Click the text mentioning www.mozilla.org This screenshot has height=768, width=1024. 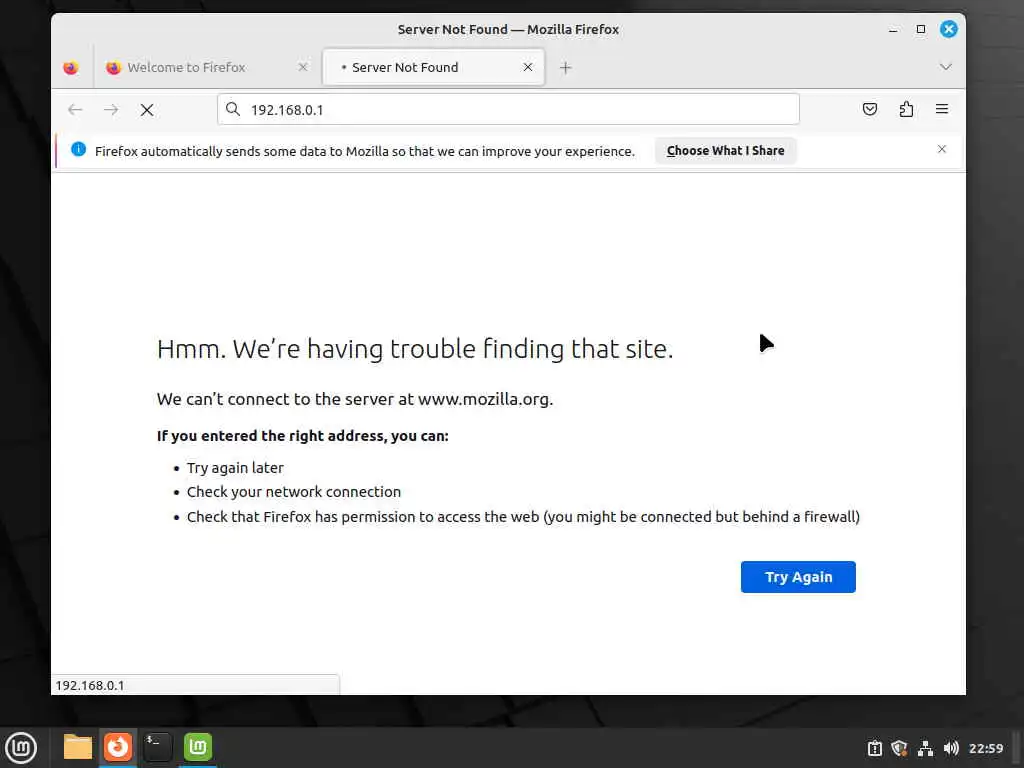click(355, 399)
